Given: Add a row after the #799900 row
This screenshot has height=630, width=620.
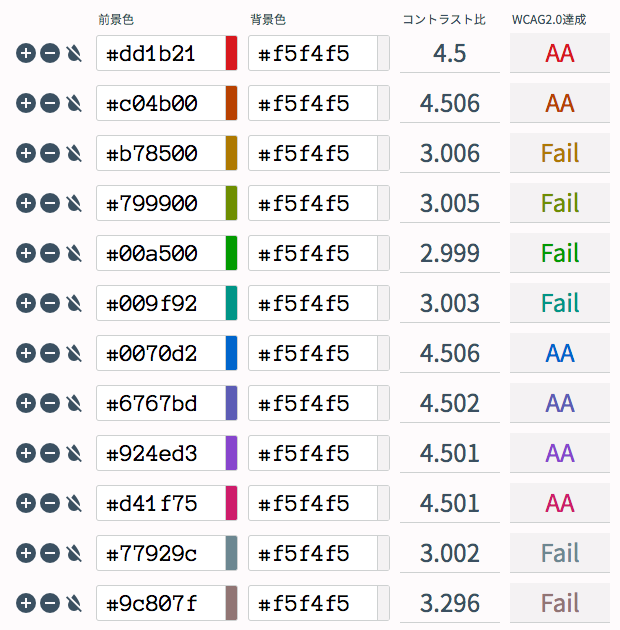Looking at the screenshot, I should [x=26, y=203].
